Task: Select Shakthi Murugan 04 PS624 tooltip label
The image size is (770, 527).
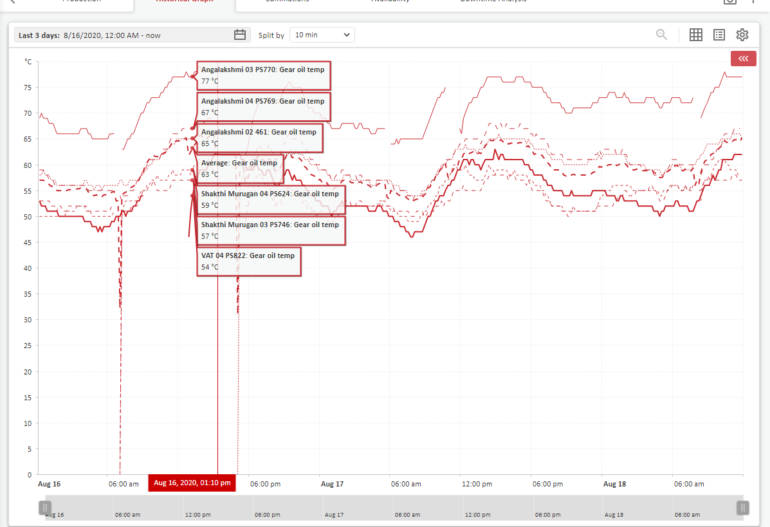Action: 270,199
